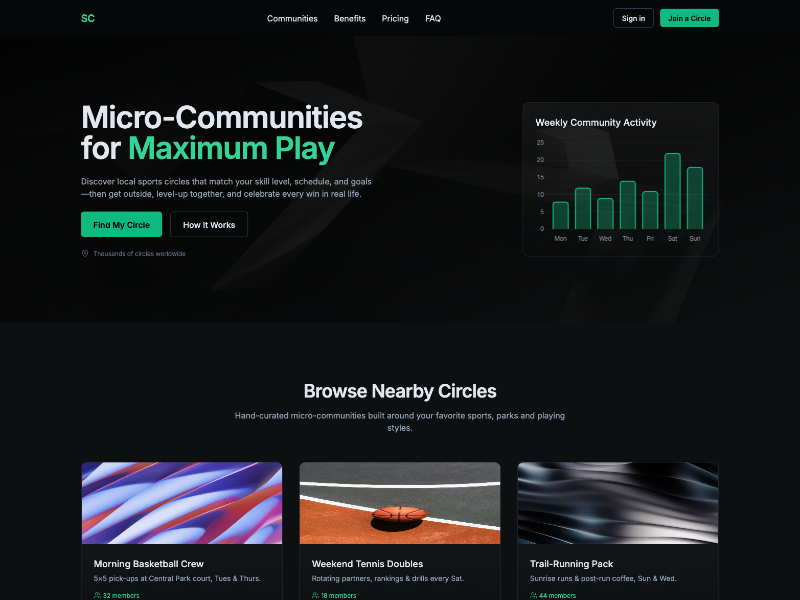The image size is (800, 600).
Task: Click the members icon beside 32 members
Action: (x=97, y=595)
